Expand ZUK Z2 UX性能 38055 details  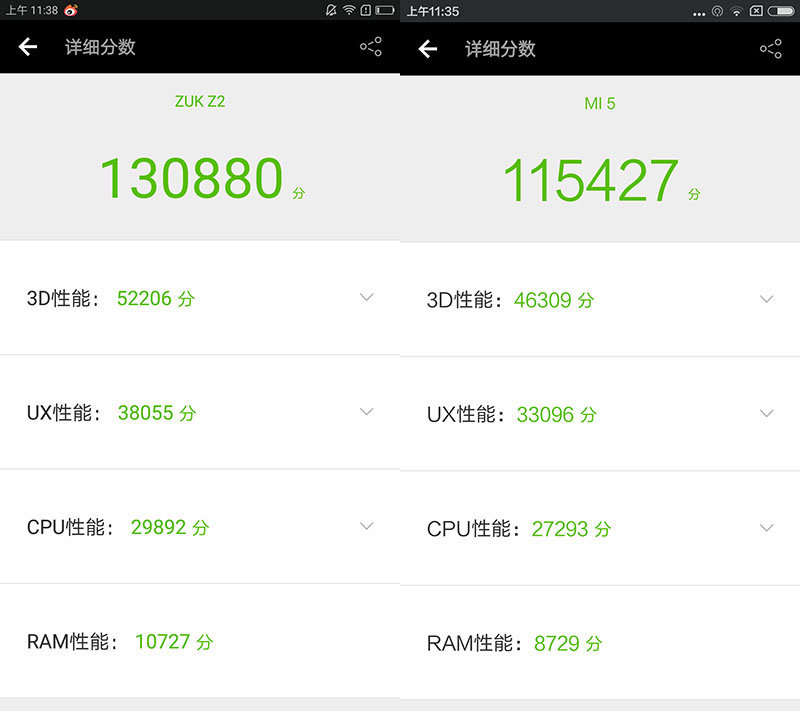(x=367, y=411)
